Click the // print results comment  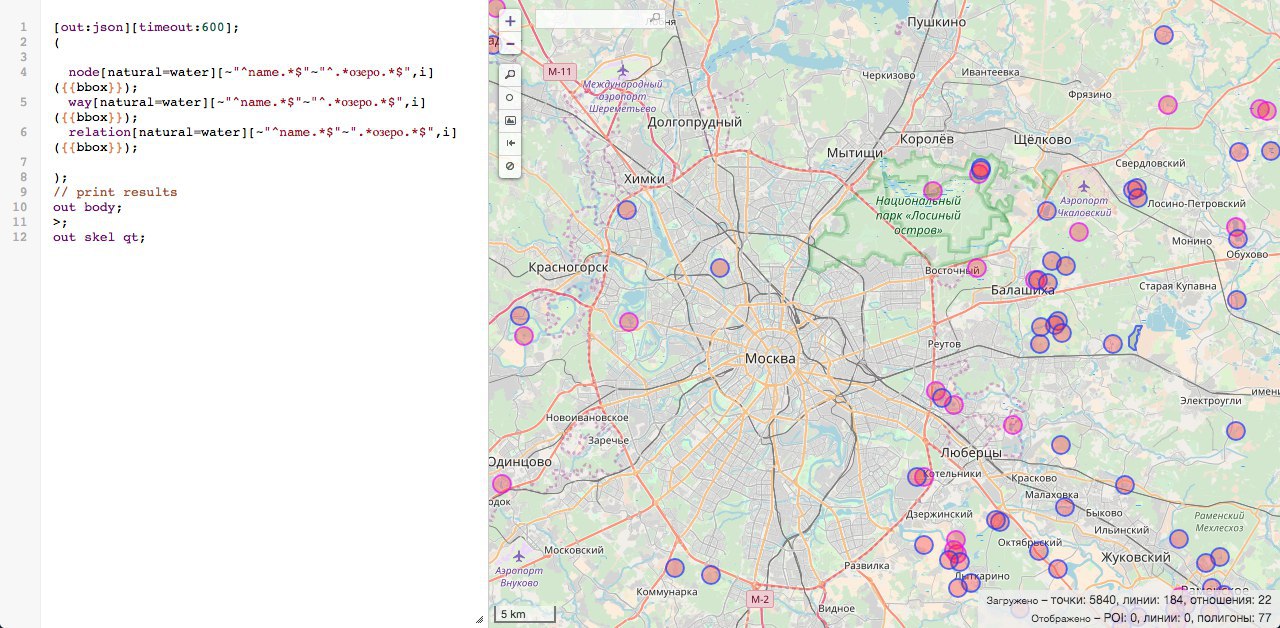click(115, 192)
